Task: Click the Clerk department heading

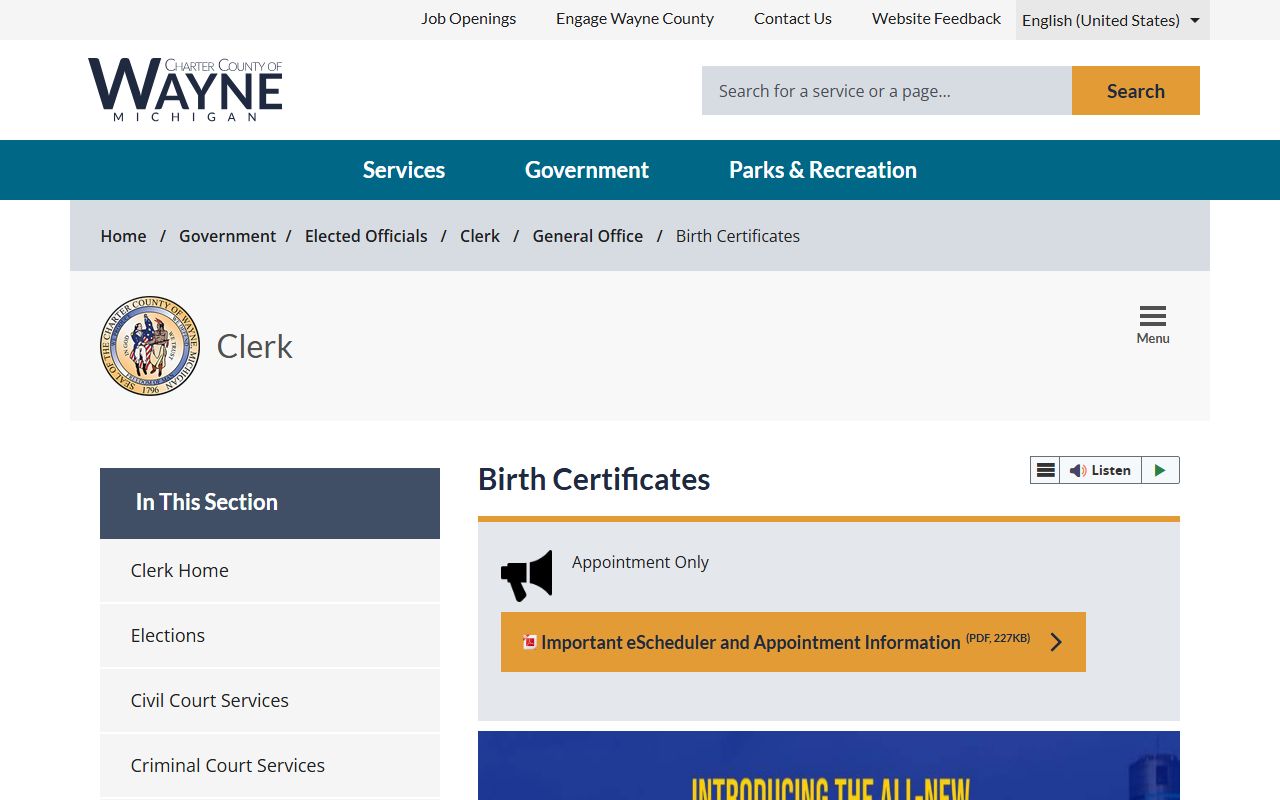Action: point(255,346)
